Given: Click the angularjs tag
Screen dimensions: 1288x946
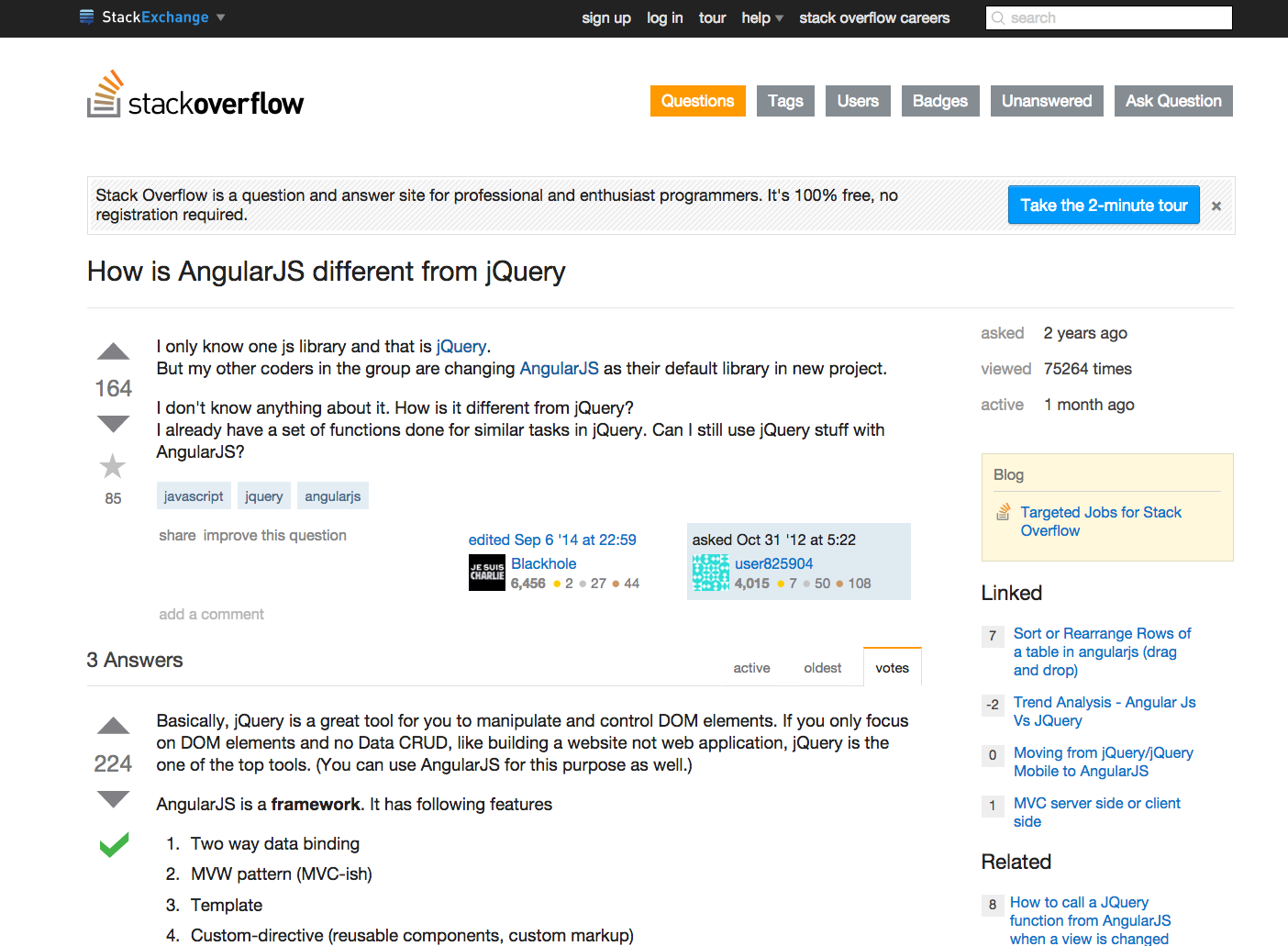Looking at the screenshot, I should (x=333, y=496).
